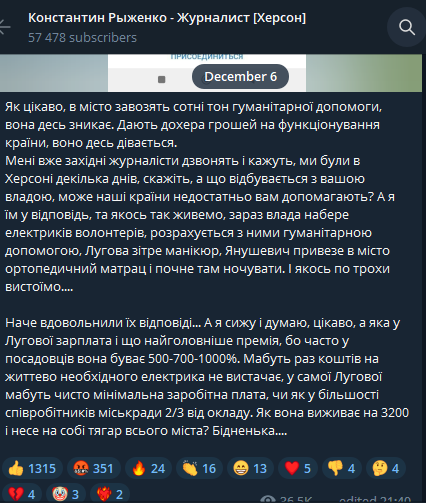The height and width of the screenshot is (503, 426).
Task: Select the clapping hands reaction with 16
Action: pos(199,468)
